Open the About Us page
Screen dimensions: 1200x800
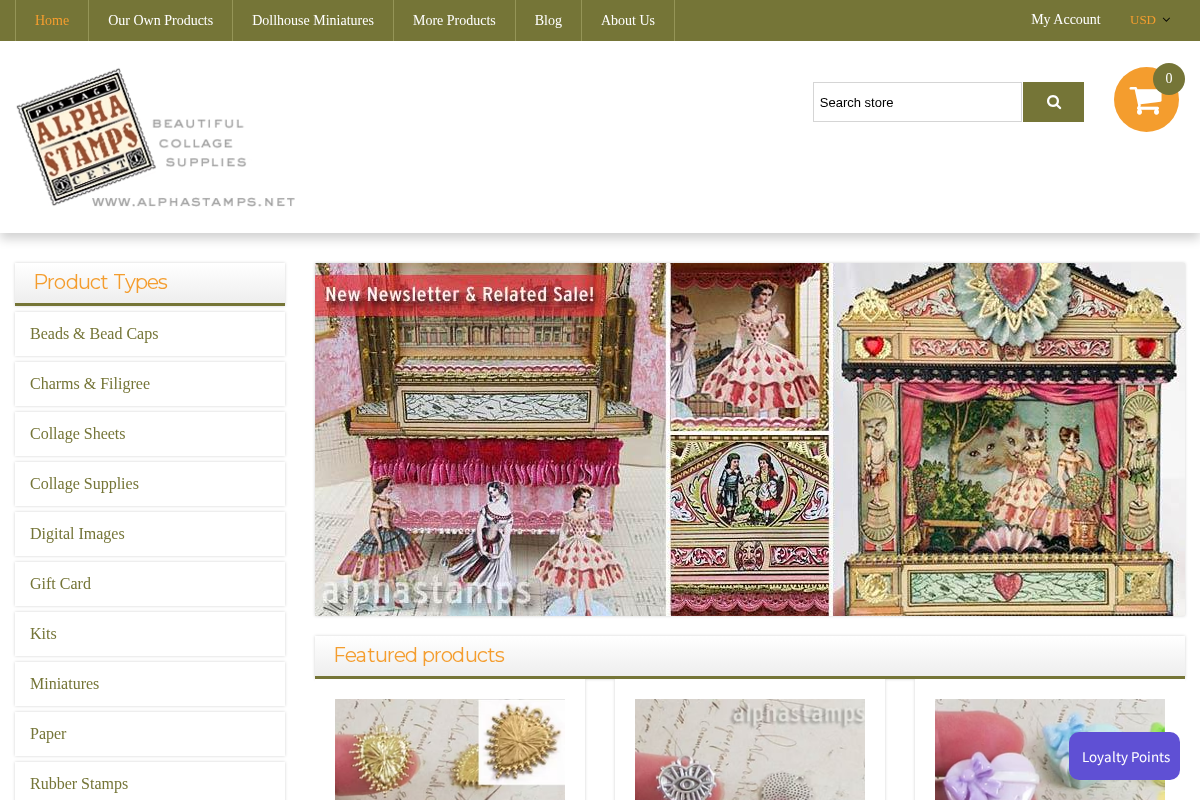tap(627, 20)
